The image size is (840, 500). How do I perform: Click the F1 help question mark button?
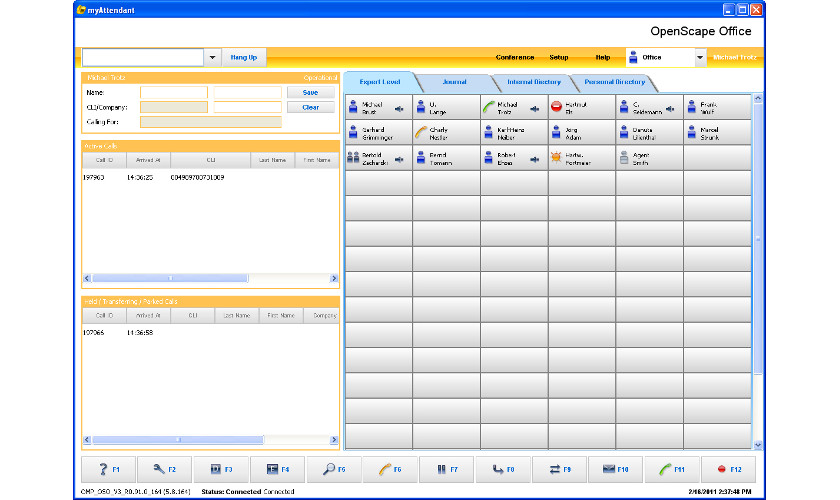pos(109,469)
